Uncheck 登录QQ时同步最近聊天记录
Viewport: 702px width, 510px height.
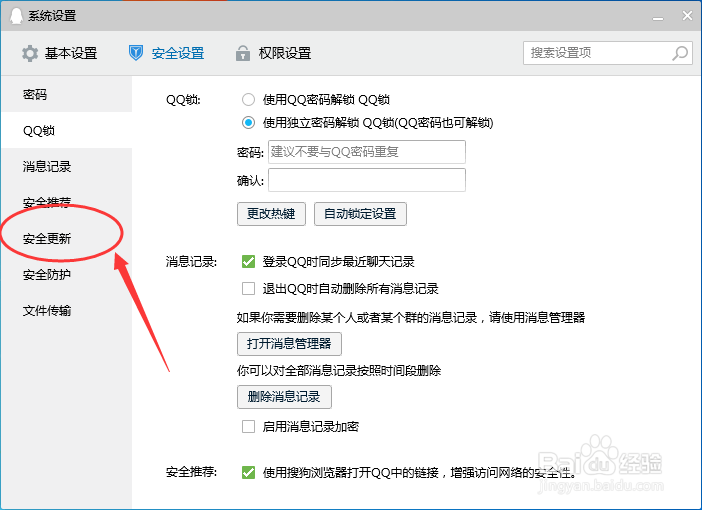pos(248,261)
